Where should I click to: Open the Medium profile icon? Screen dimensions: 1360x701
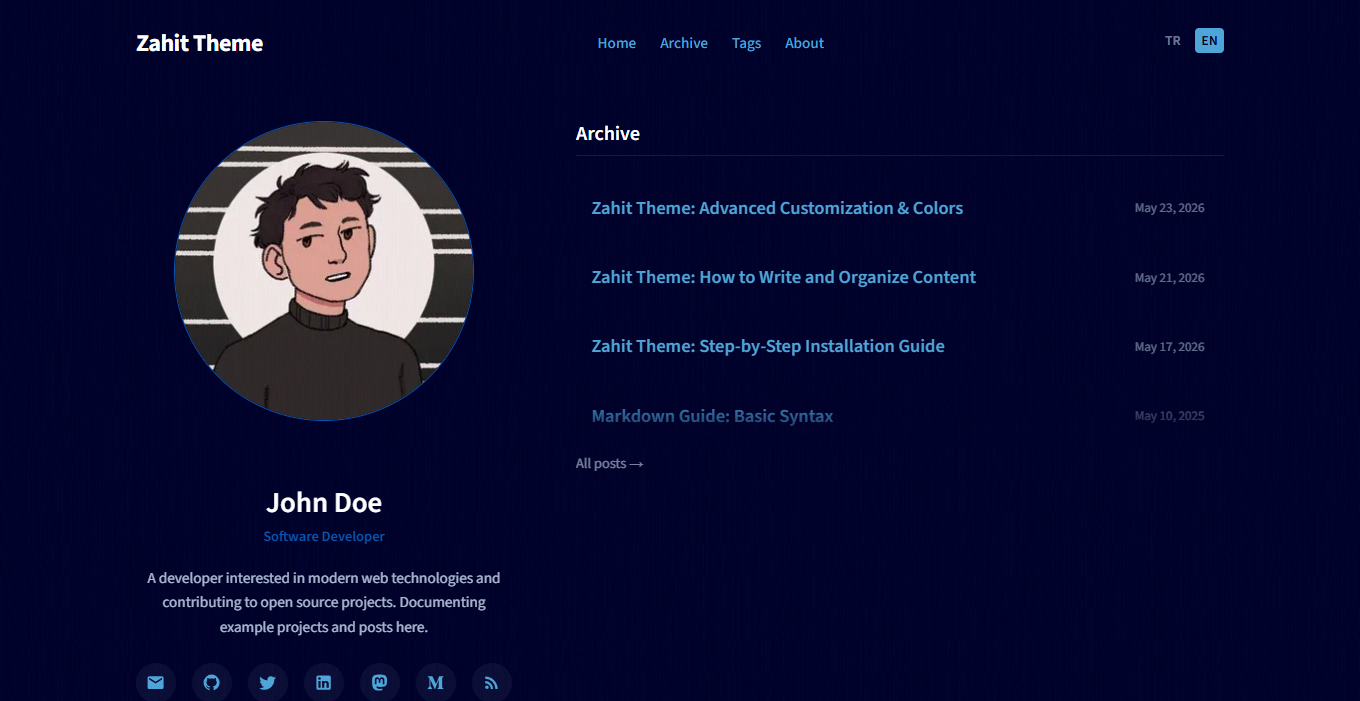point(436,683)
